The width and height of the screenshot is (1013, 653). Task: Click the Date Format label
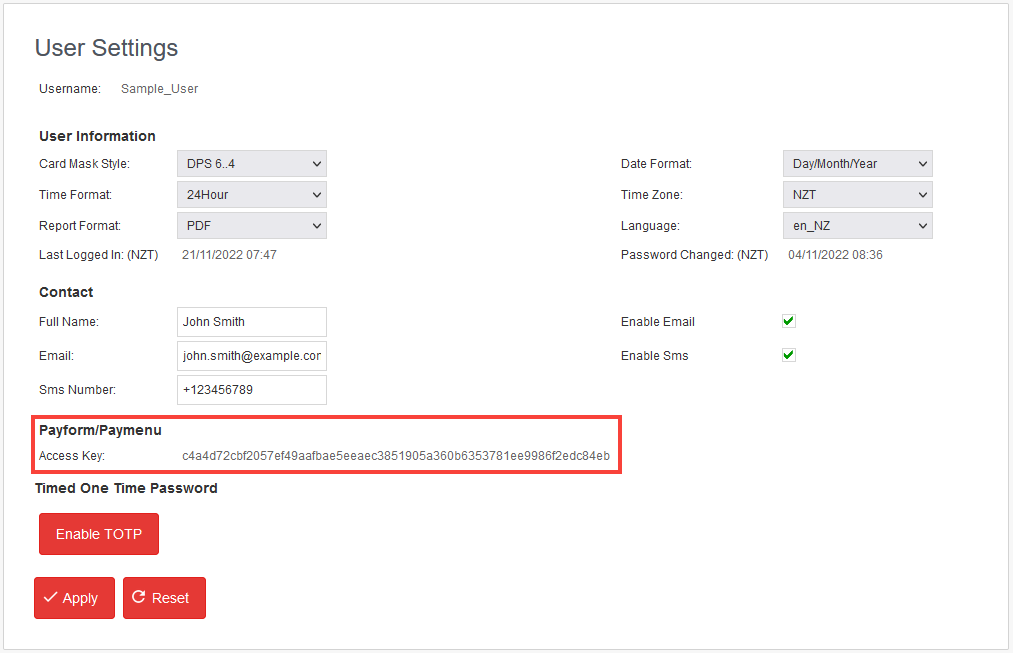pyautogui.click(x=656, y=163)
